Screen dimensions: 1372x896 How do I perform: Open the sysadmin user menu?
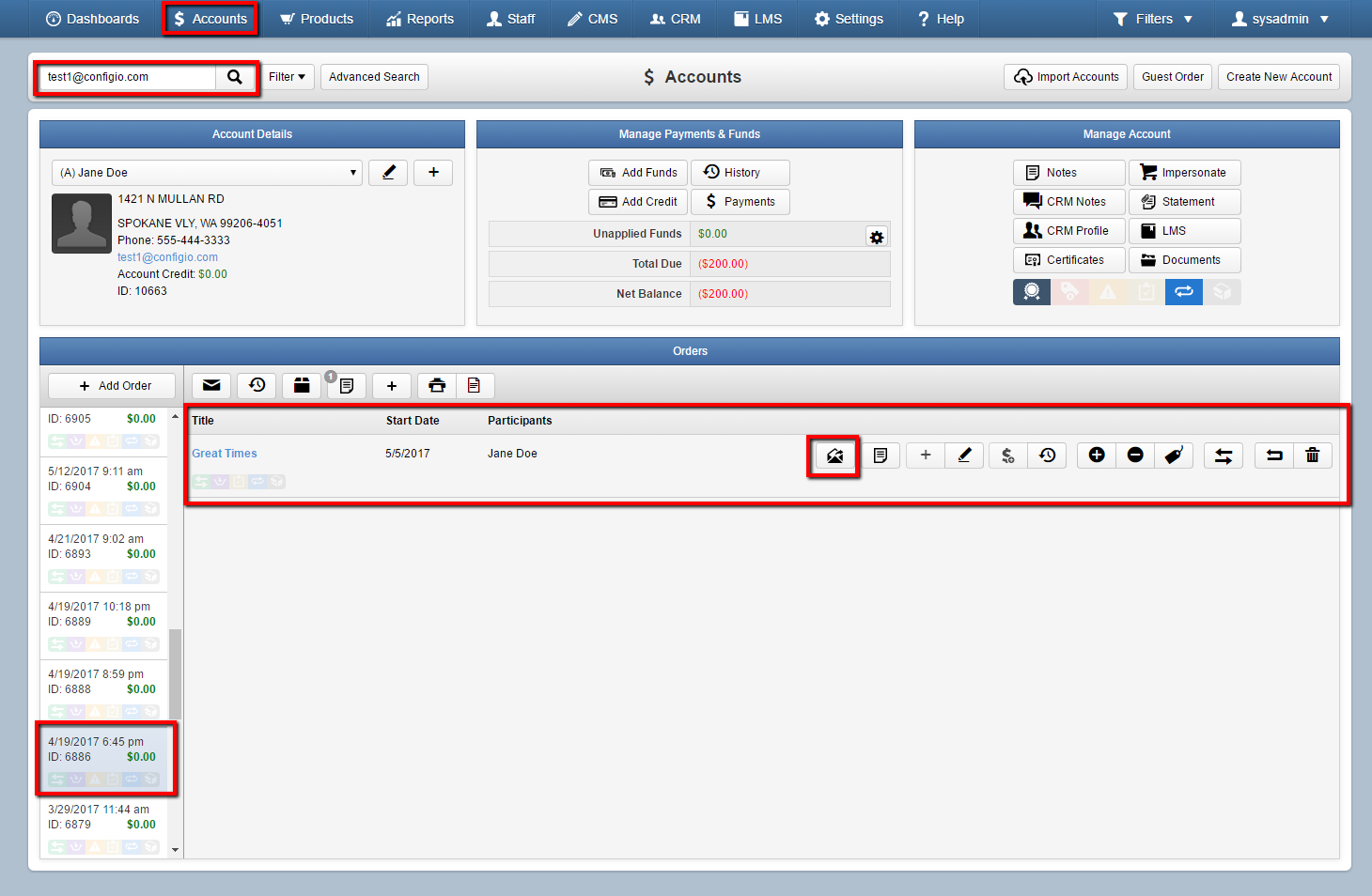click(1281, 19)
